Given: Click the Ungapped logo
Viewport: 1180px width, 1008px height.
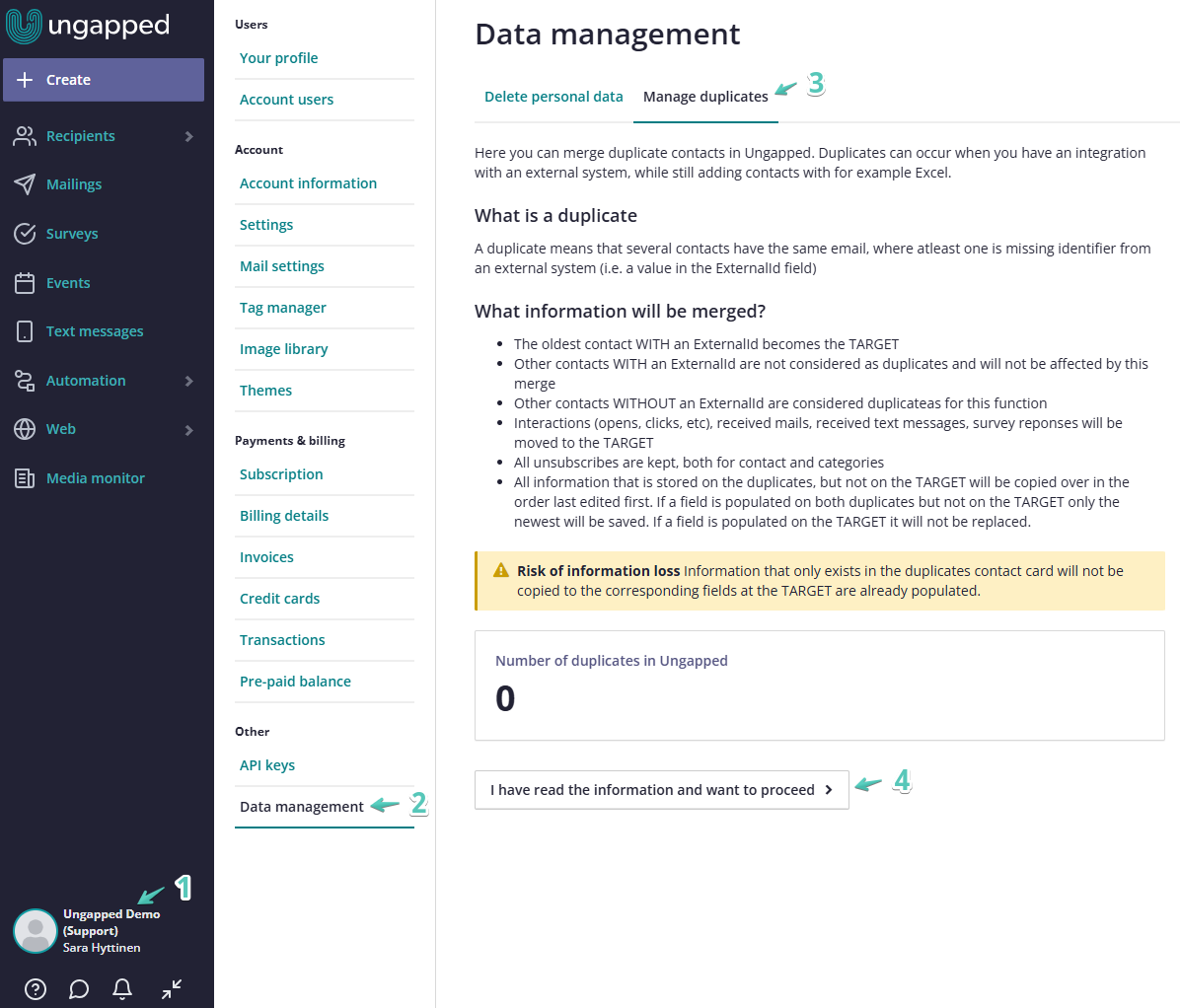Looking at the screenshot, I should 88,27.
